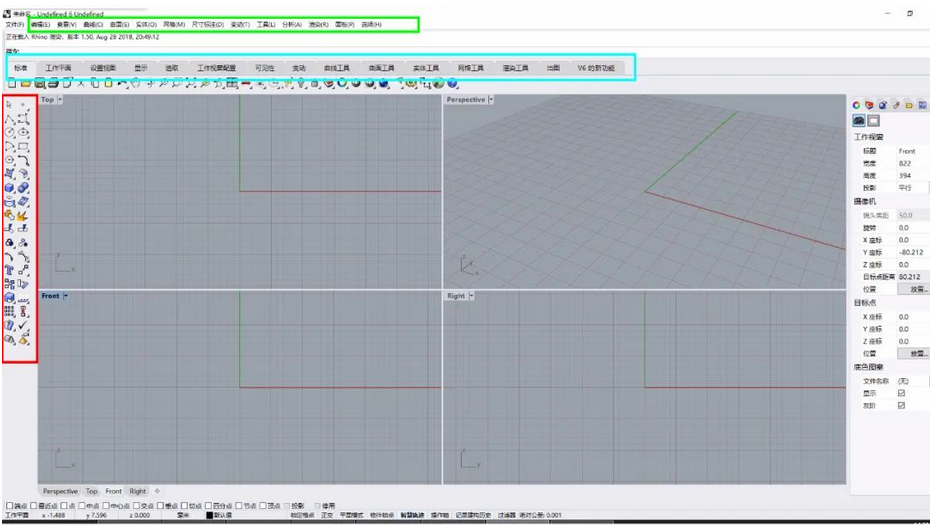Click the 标题 field showing Front
The width and height of the screenshot is (932, 525).
[x=912, y=152]
